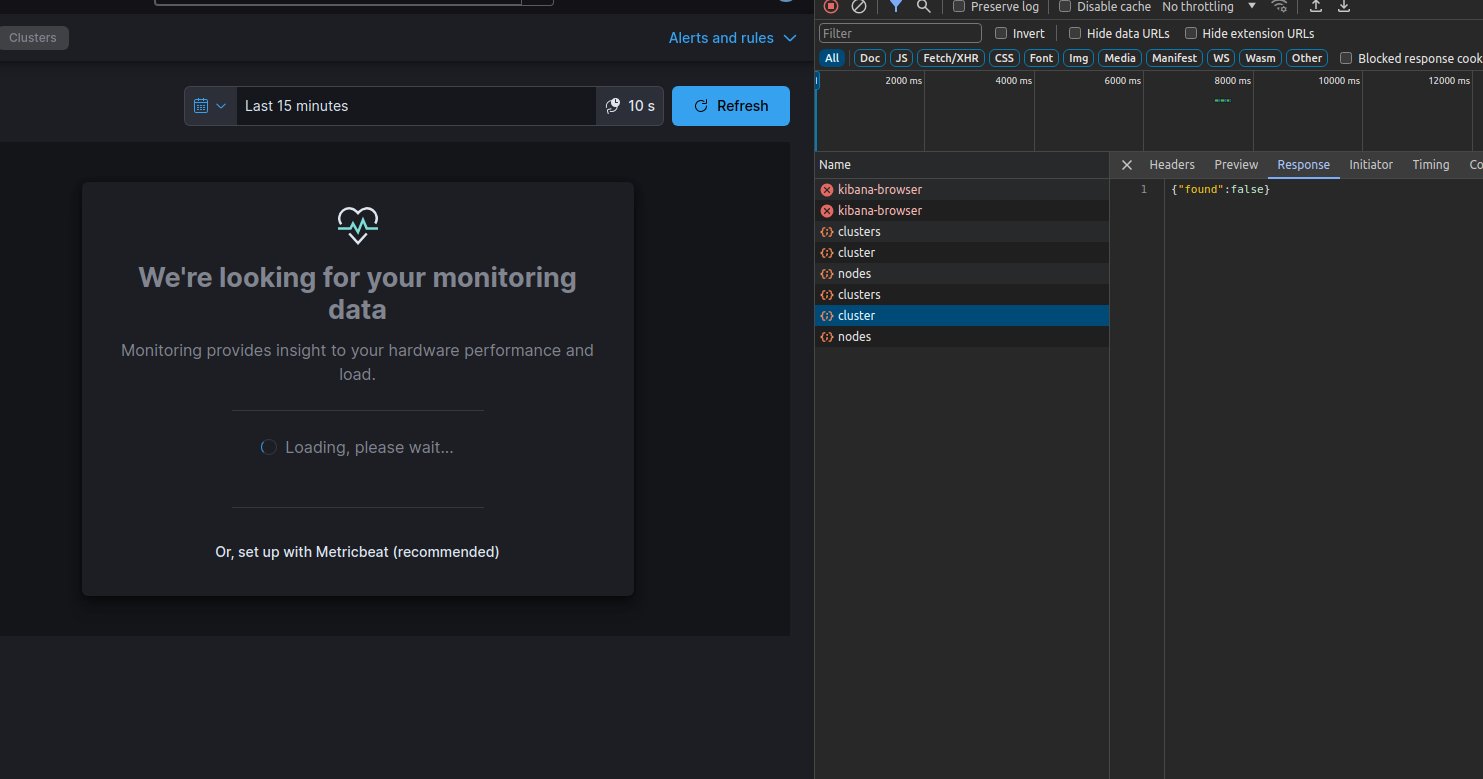The width and height of the screenshot is (1483, 779).
Task: Open network search magnifier
Action: pos(924,6)
